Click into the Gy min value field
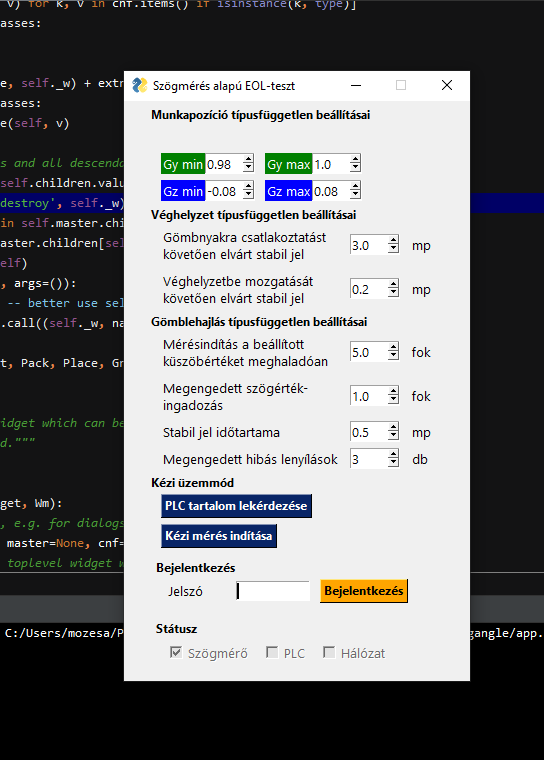This screenshot has height=760, width=544. [224, 164]
